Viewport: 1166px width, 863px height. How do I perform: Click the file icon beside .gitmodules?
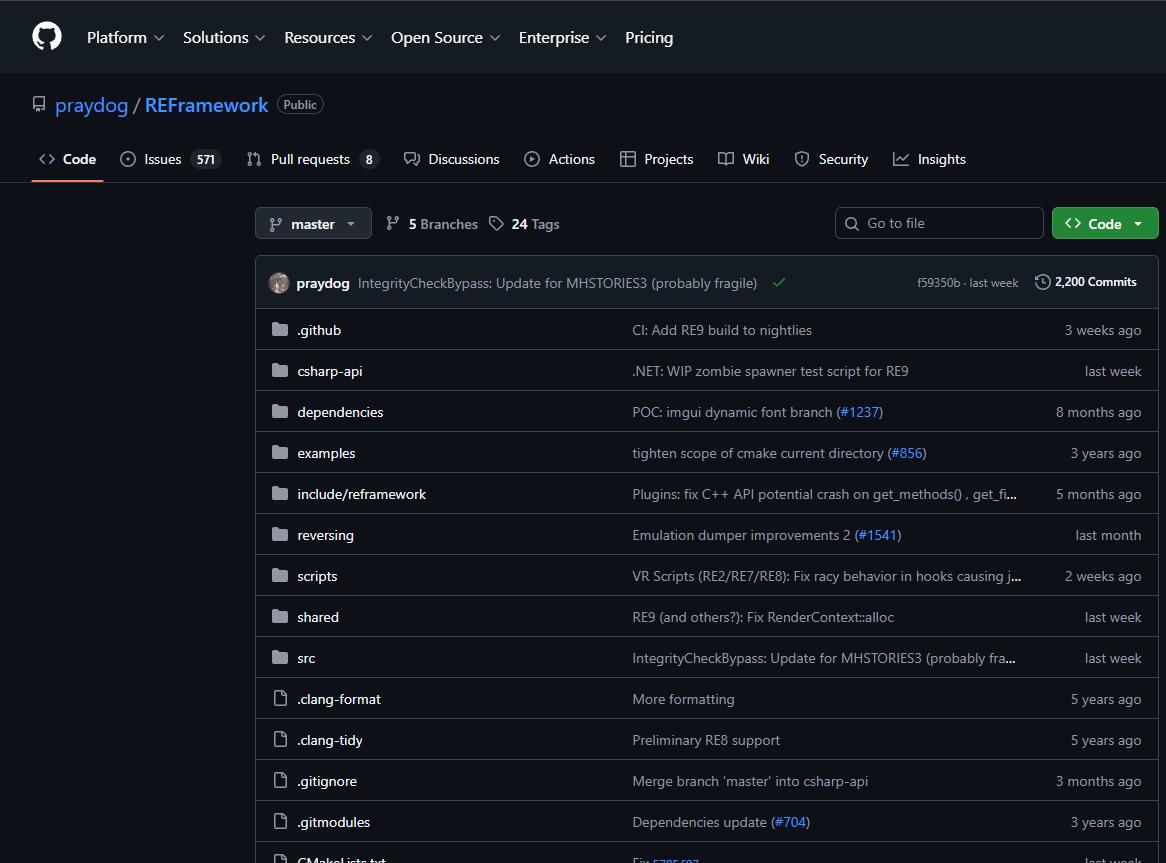coord(280,822)
